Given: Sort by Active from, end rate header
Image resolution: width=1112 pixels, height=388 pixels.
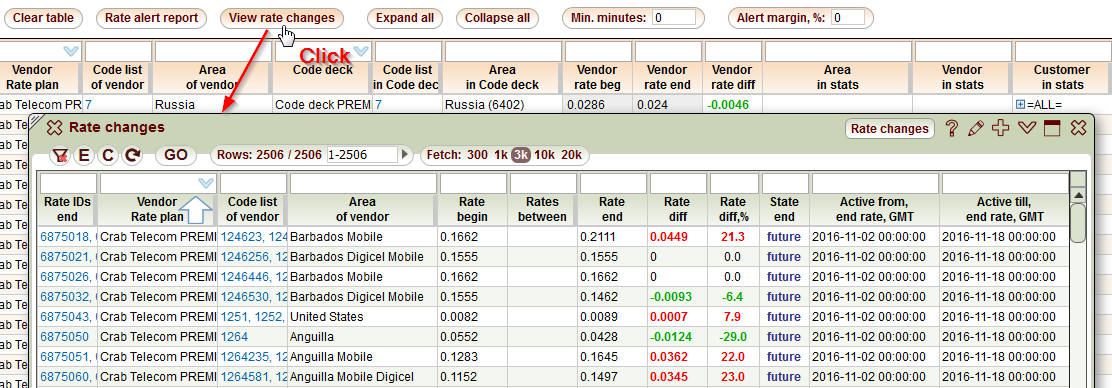Looking at the screenshot, I should pos(874,209).
